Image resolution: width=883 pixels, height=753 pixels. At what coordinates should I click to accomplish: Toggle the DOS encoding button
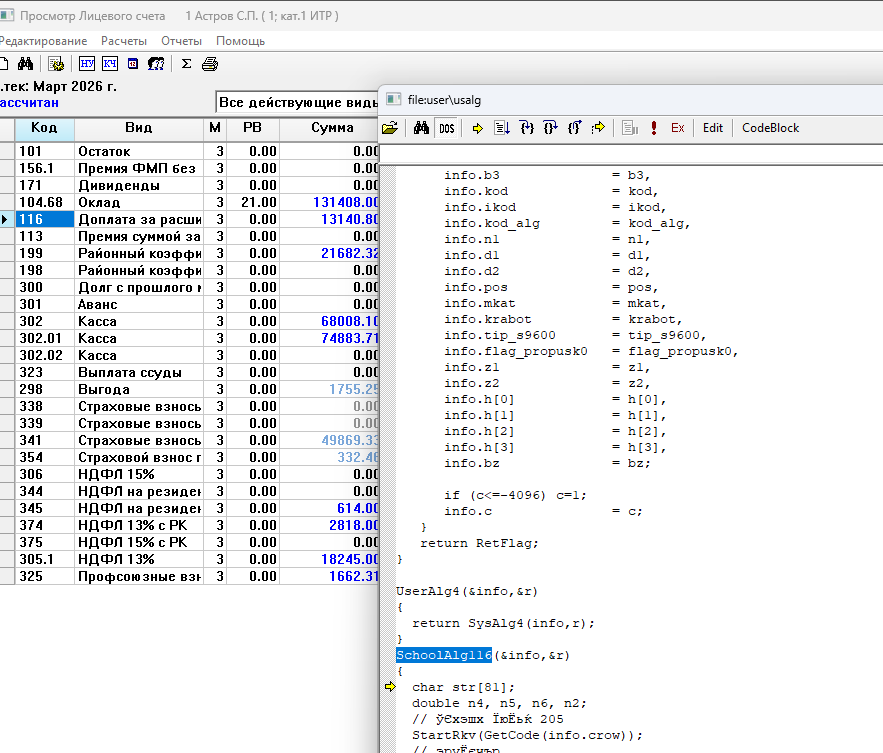446,128
